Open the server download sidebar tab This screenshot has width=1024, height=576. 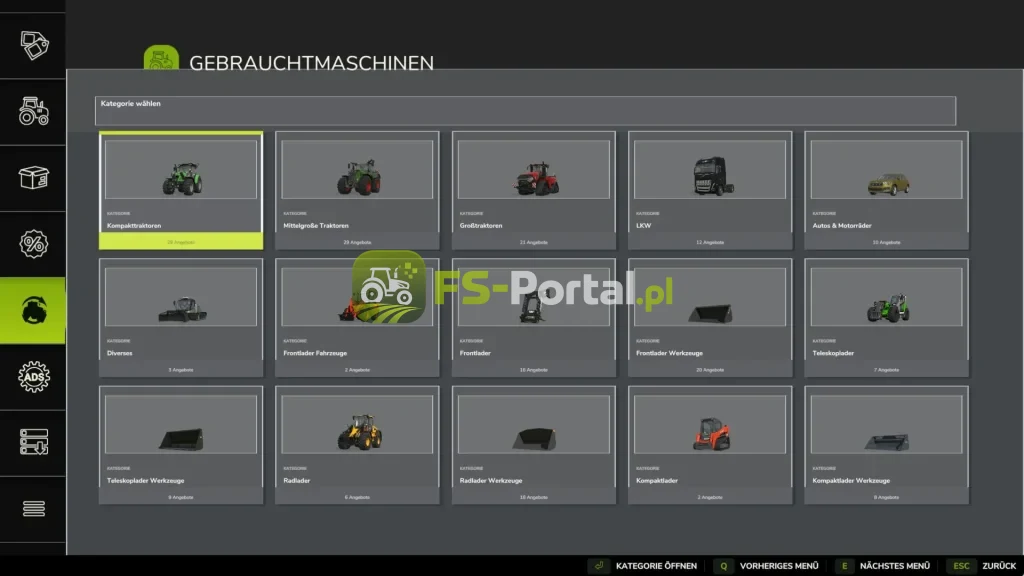pos(33,443)
